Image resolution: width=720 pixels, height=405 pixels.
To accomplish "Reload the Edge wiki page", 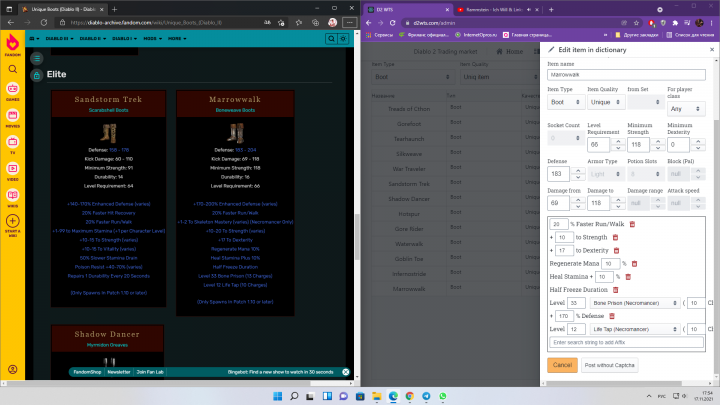I will pyautogui.click(x=44, y=22).
